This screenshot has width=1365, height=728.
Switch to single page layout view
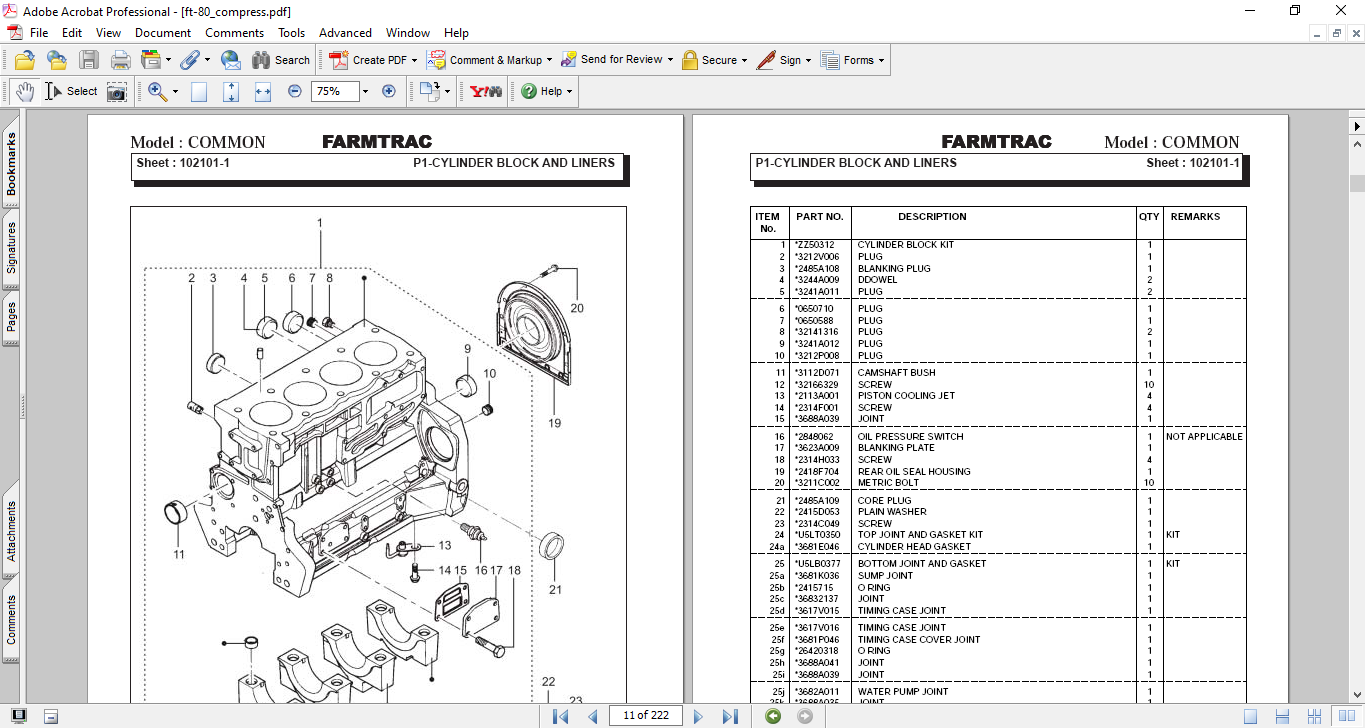pyautogui.click(x=1250, y=716)
